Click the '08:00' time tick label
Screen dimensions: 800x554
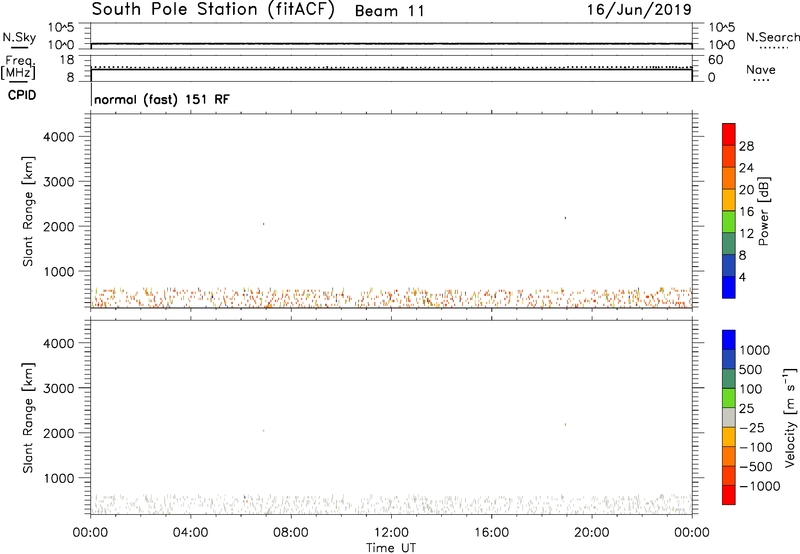coord(291,533)
